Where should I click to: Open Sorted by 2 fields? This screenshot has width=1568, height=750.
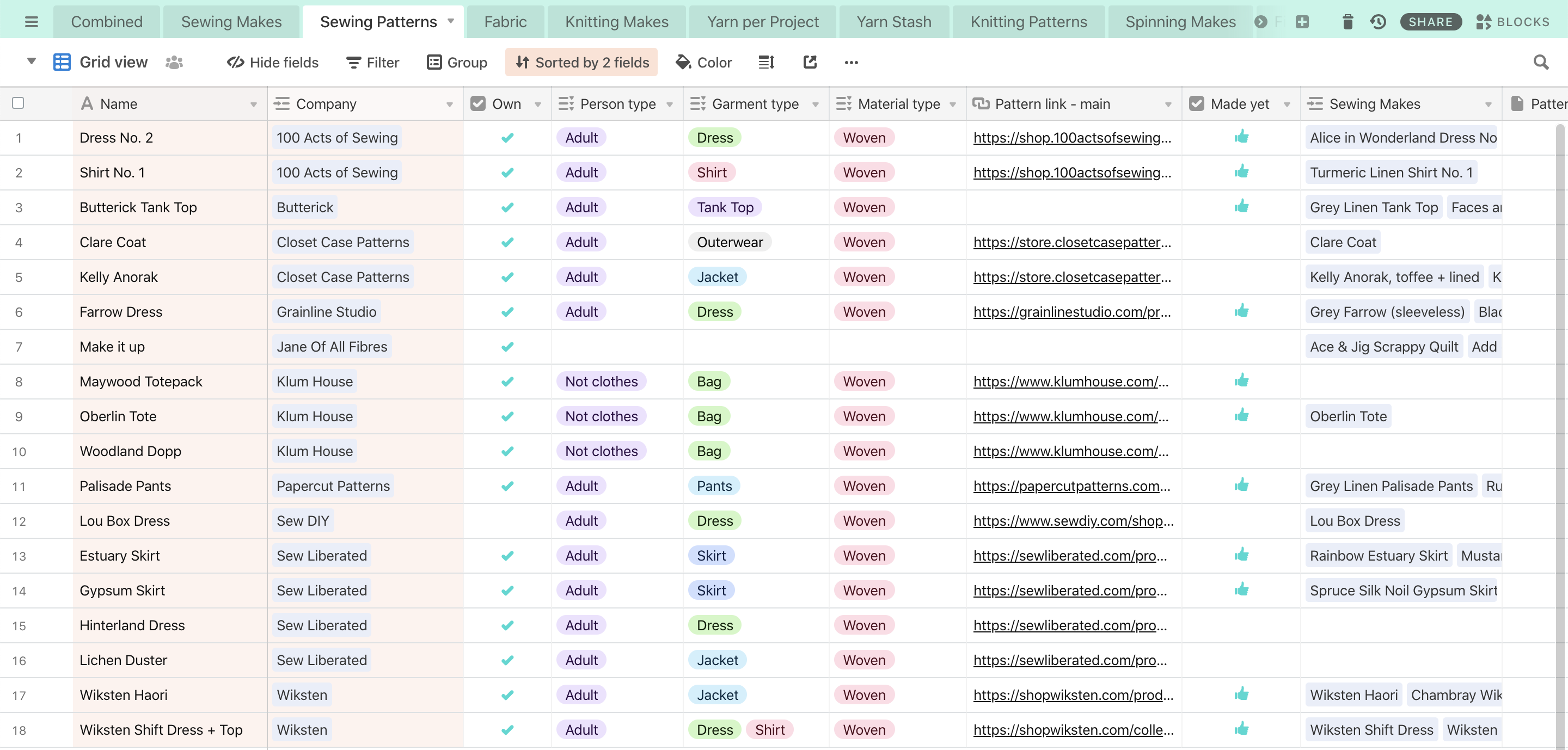(581, 62)
